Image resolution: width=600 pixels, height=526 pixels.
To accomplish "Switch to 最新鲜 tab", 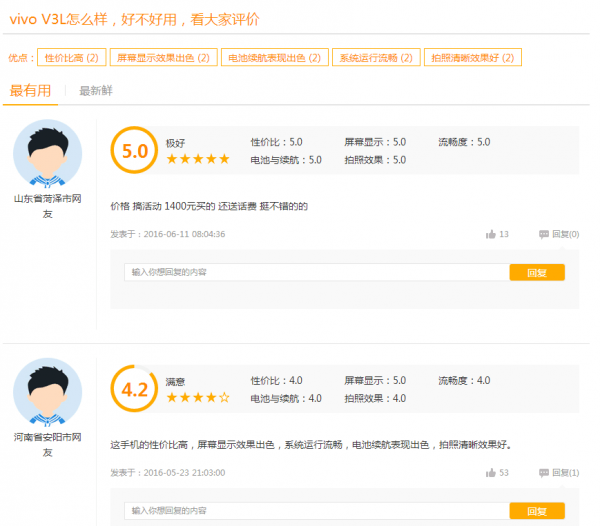I will click(96, 91).
